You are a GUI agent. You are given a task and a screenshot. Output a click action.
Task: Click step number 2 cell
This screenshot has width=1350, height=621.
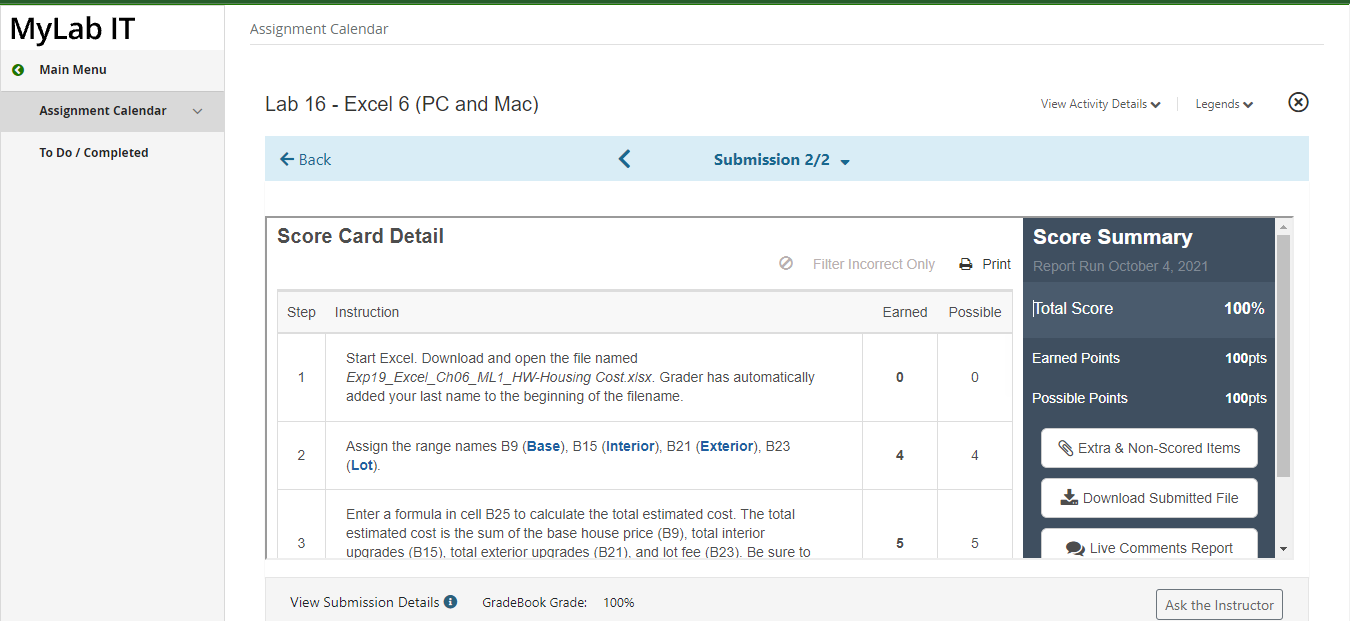(302, 455)
